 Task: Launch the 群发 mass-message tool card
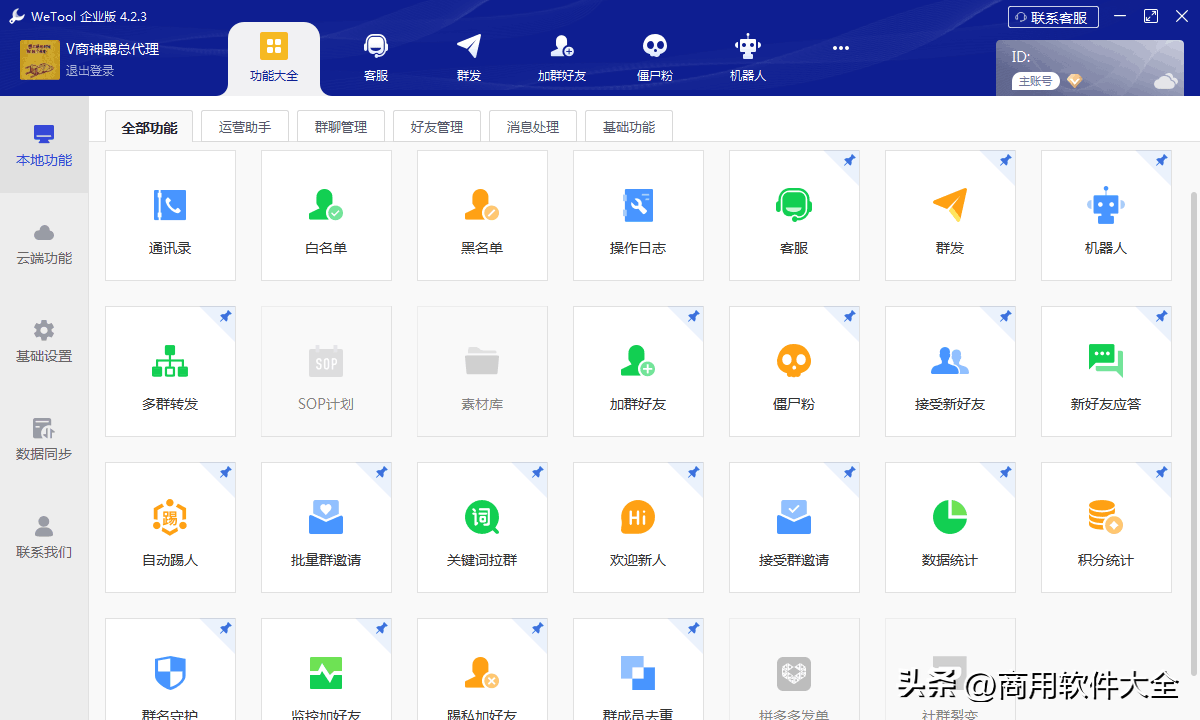click(950, 215)
